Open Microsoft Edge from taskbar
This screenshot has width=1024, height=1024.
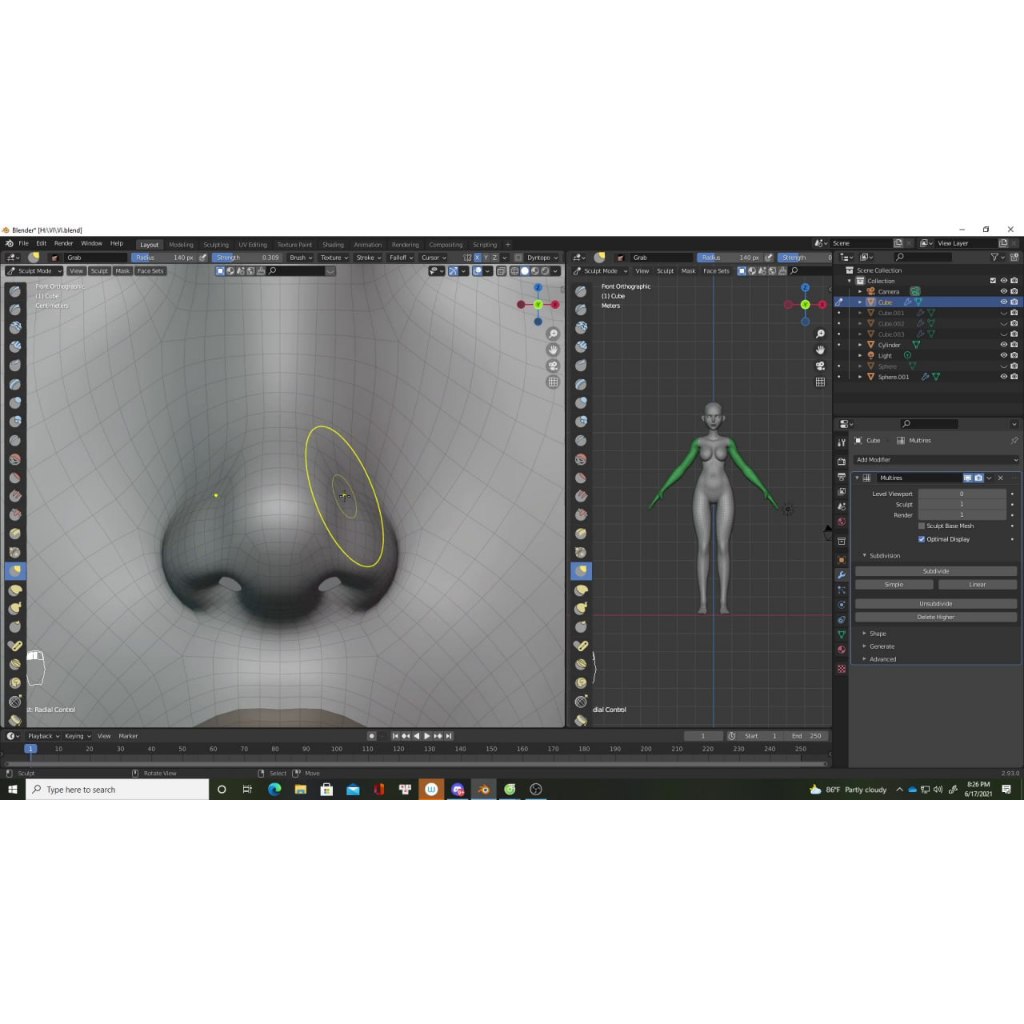(x=274, y=790)
